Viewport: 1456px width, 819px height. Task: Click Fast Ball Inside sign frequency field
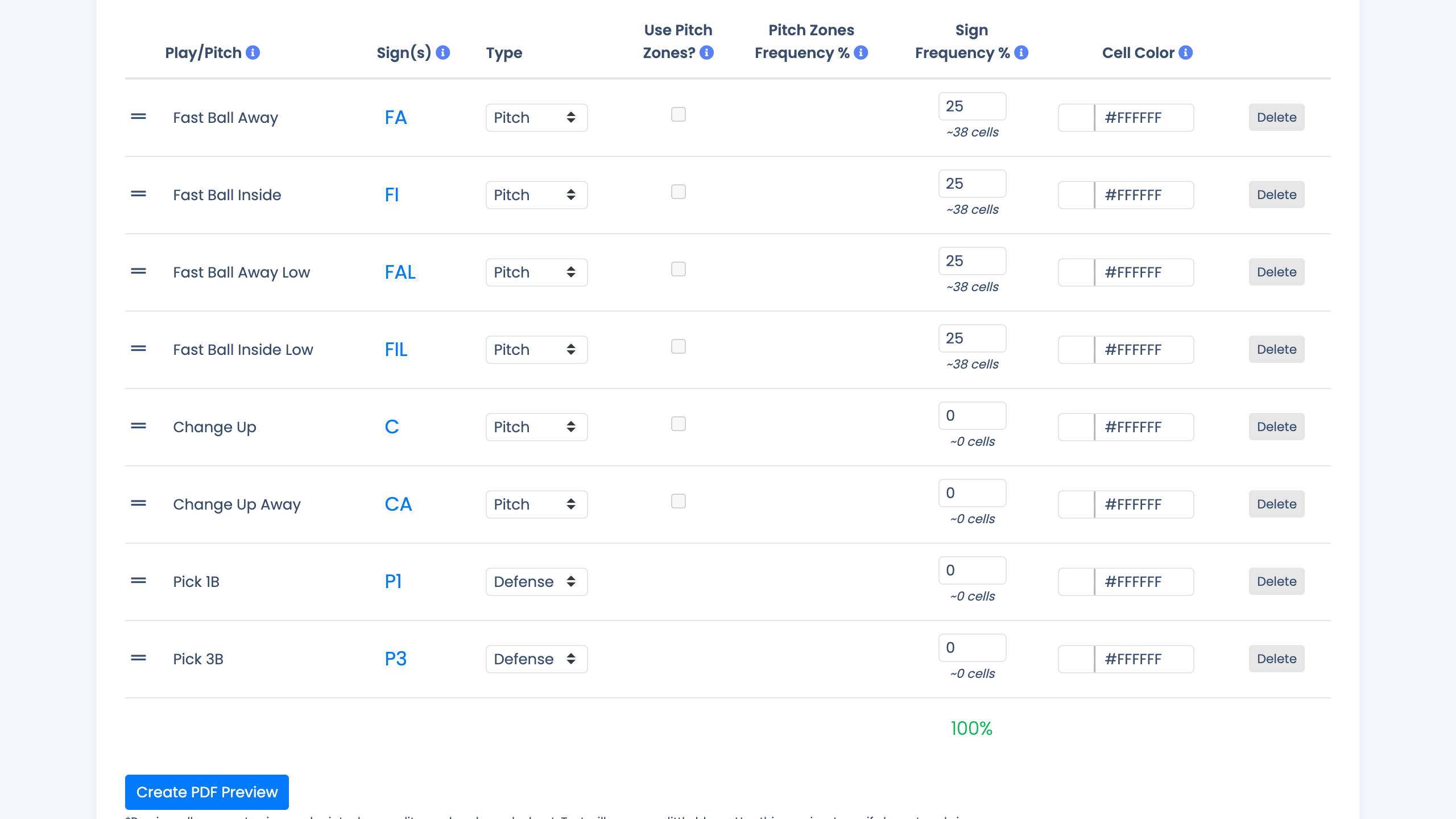click(971, 184)
